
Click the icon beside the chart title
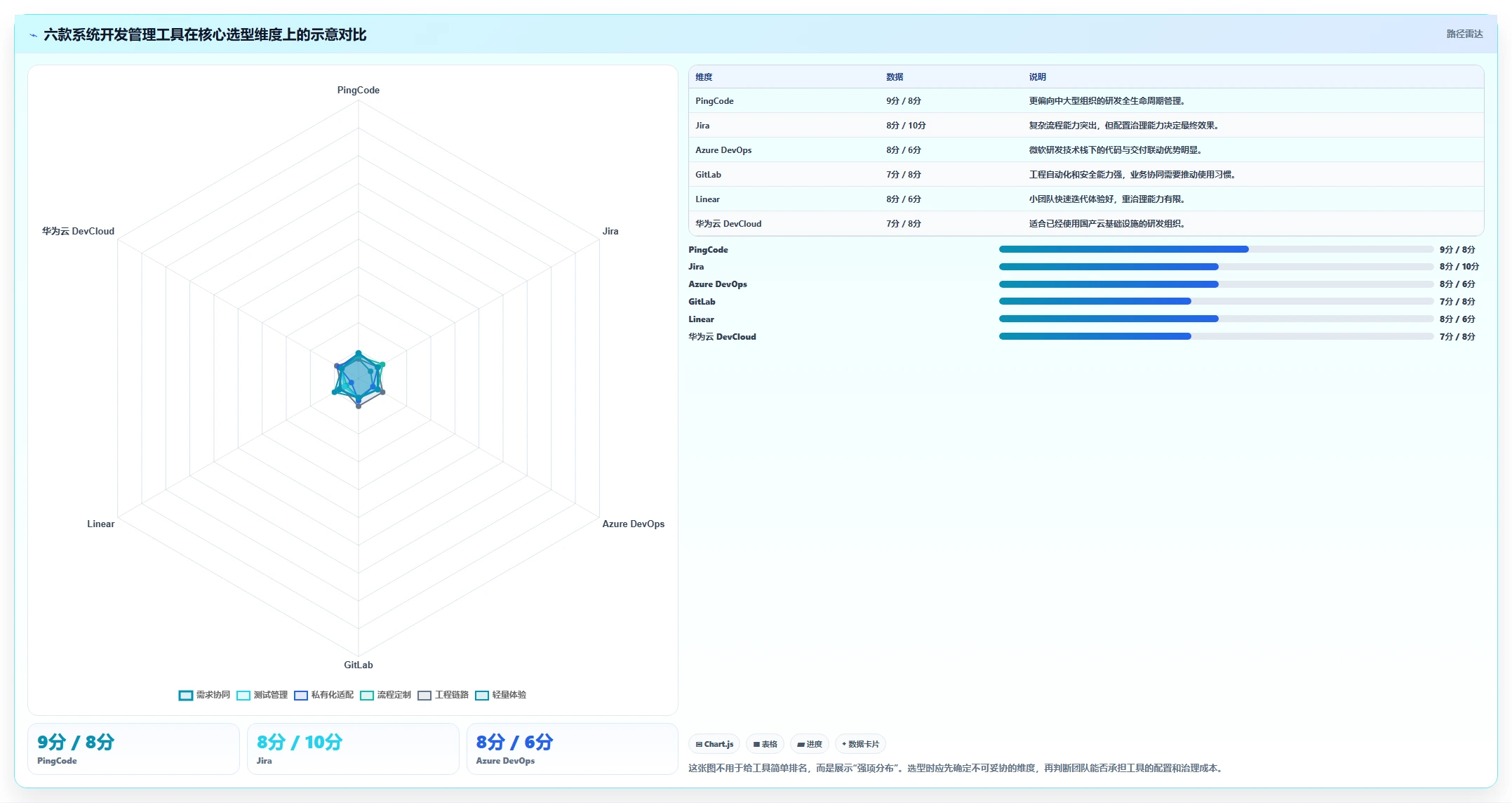pyautogui.click(x=33, y=35)
